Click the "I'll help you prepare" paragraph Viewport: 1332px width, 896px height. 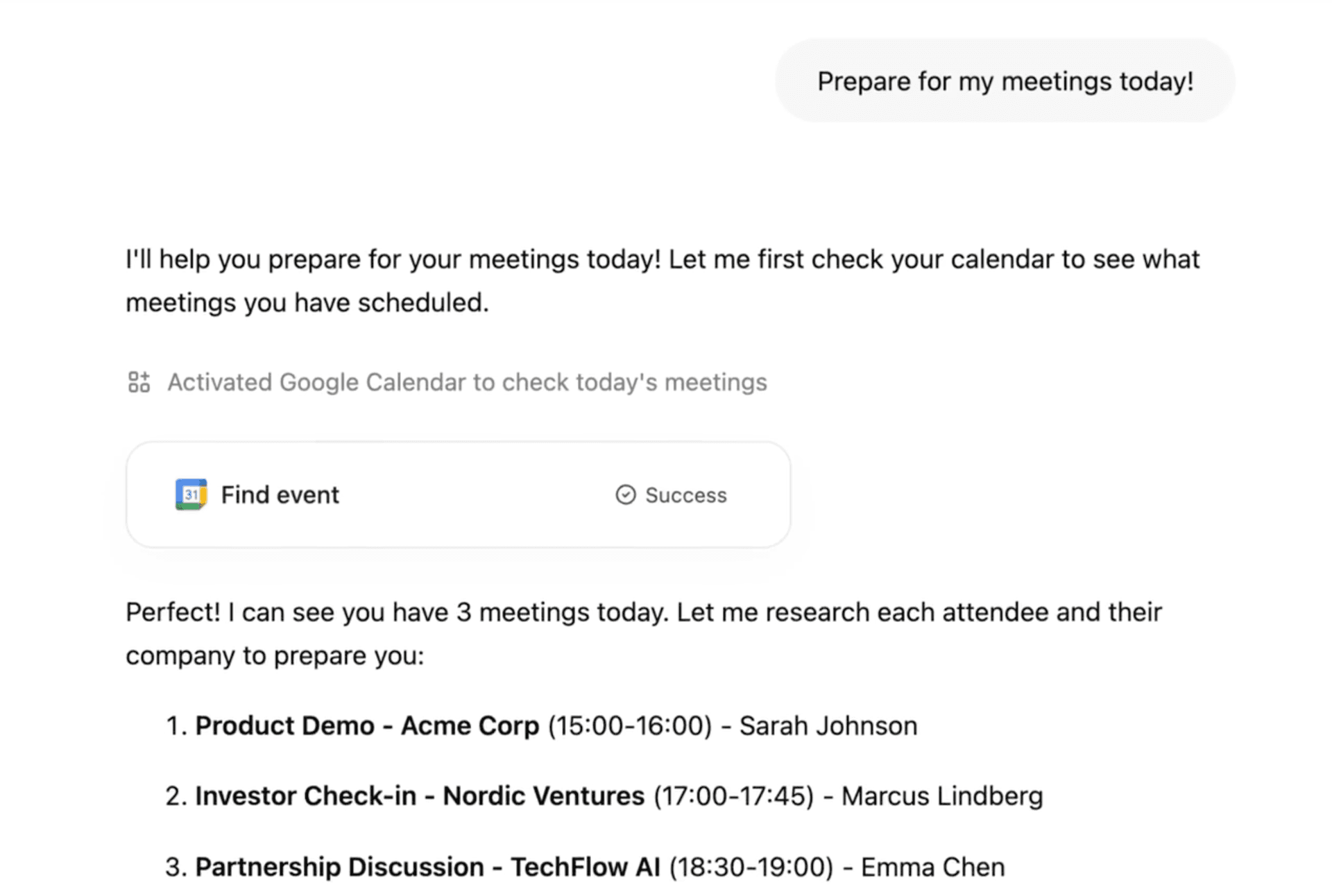point(663,281)
